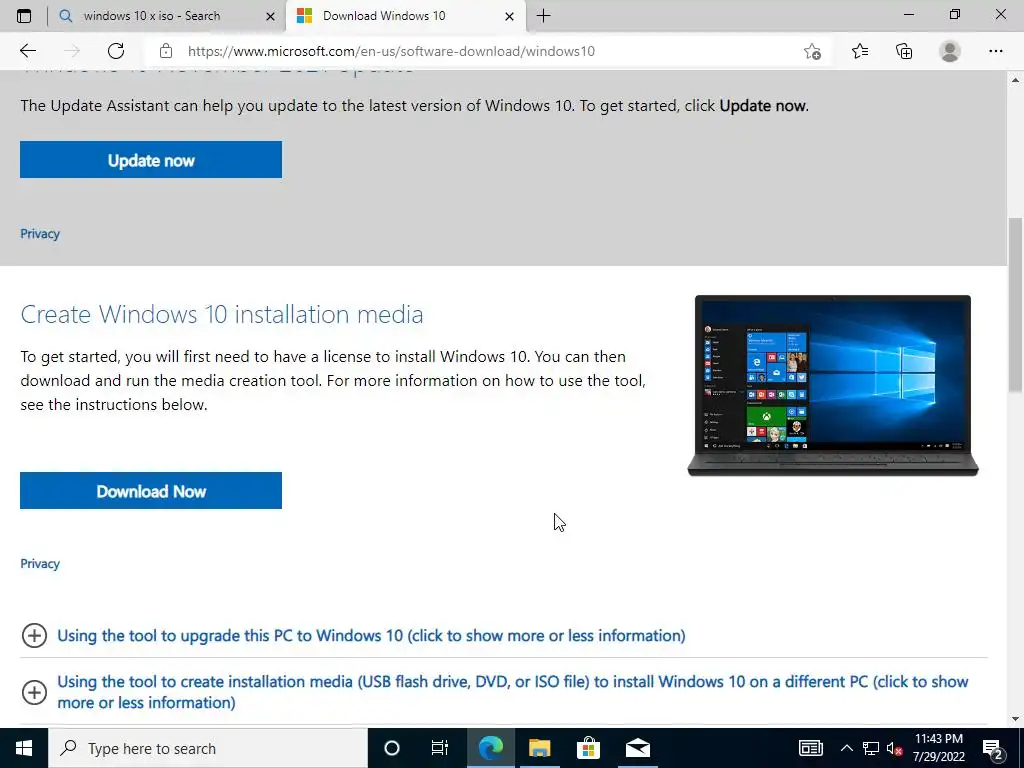Open Mail app from taskbar
The height and width of the screenshot is (768, 1024).
point(638,748)
